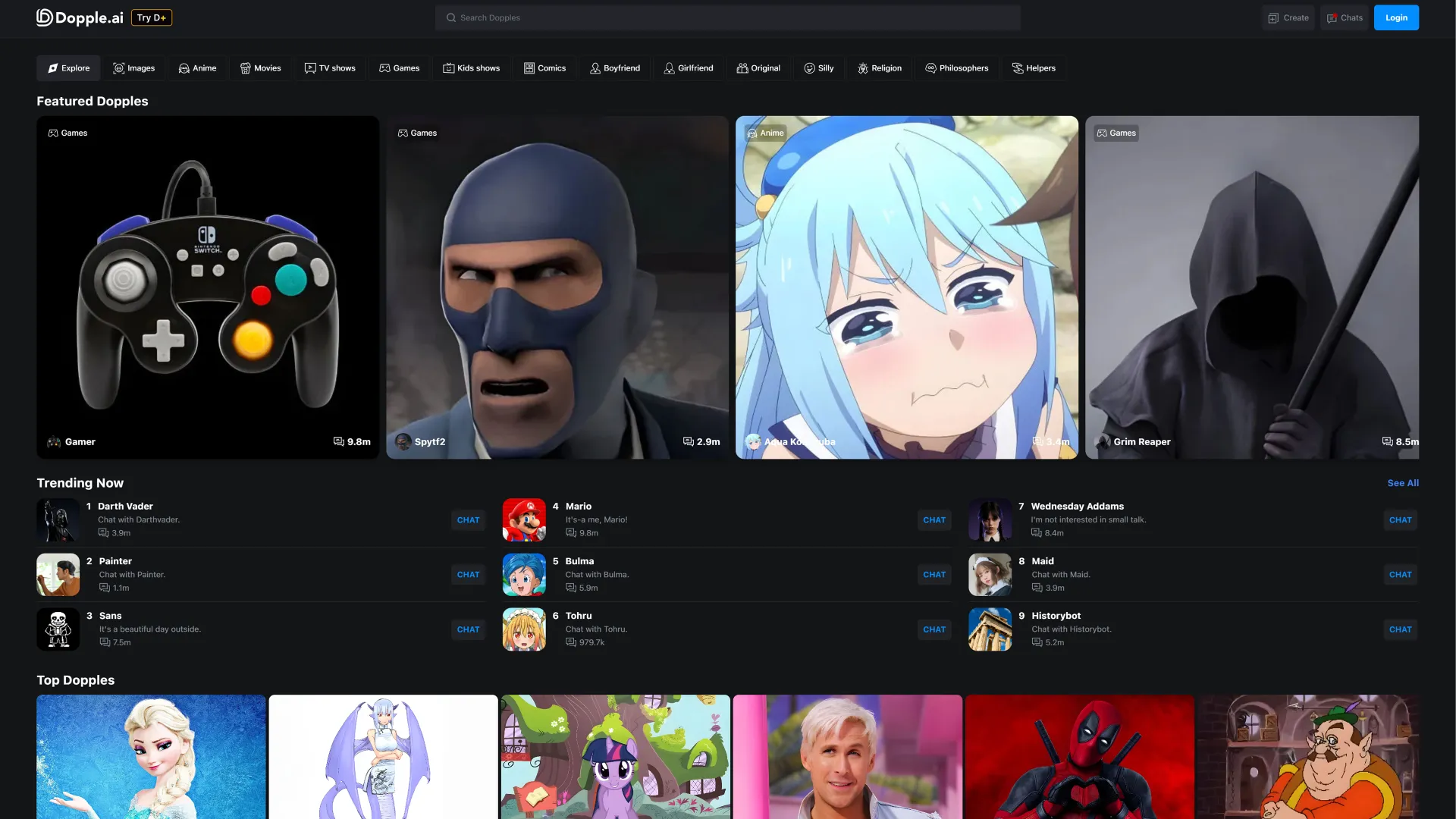1456x819 pixels.
Task: Click CHAT for Sans
Action: pos(468,629)
